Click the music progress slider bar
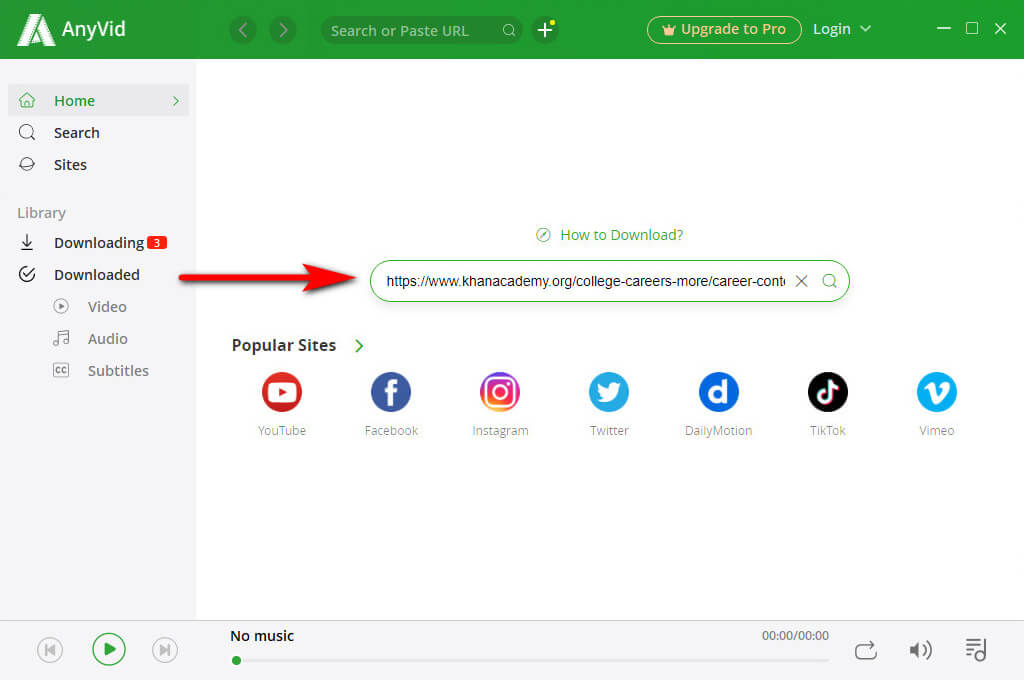Image resolution: width=1024 pixels, height=680 pixels. coord(530,660)
